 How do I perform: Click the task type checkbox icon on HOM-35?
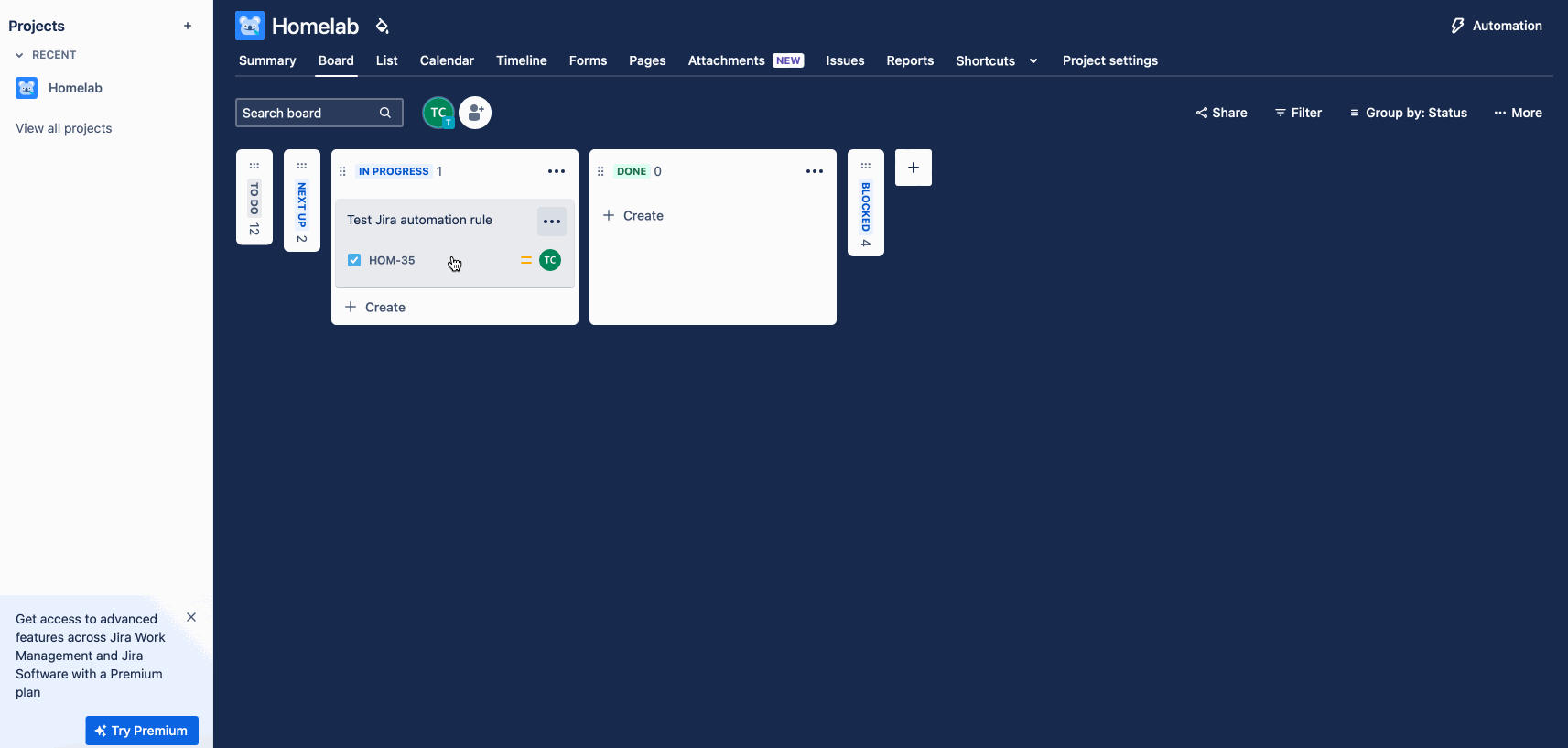(x=354, y=260)
